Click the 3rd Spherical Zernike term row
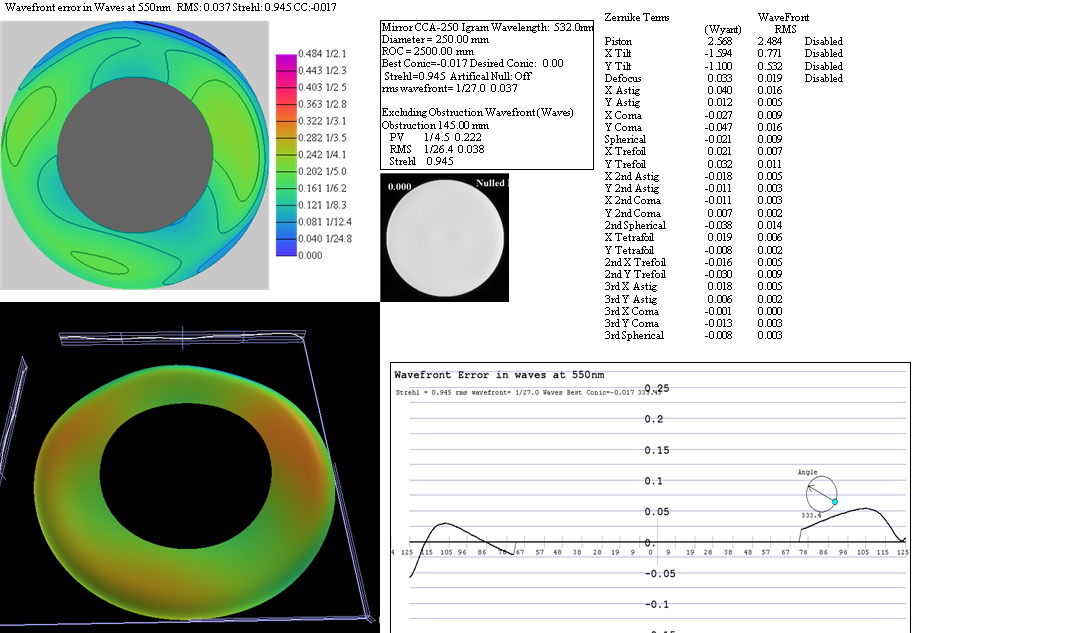1081x633 pixels. coord(634,336)
